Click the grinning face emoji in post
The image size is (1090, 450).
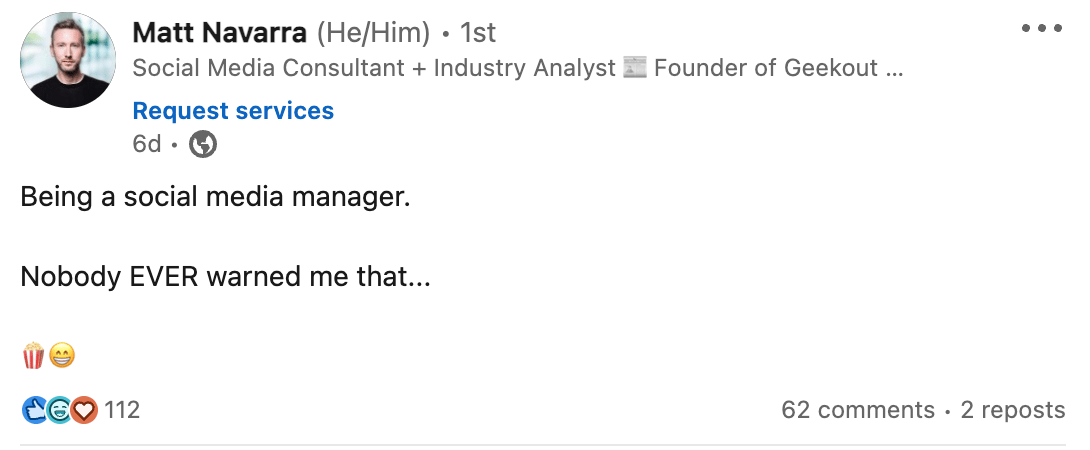click(x=62, y=355)
